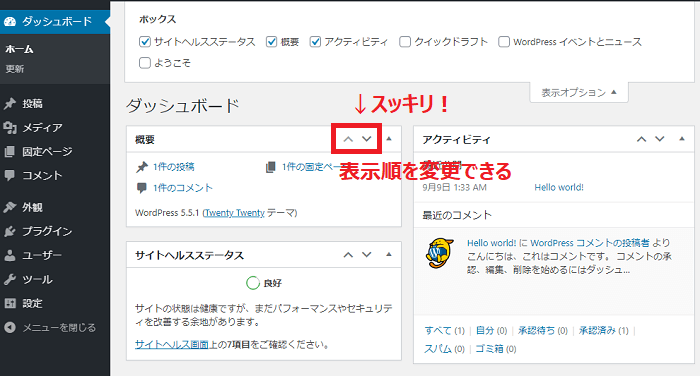Click the plug icon beside プラグイン
The height and width of the screenshot is (376, 700).
[10, 231]
